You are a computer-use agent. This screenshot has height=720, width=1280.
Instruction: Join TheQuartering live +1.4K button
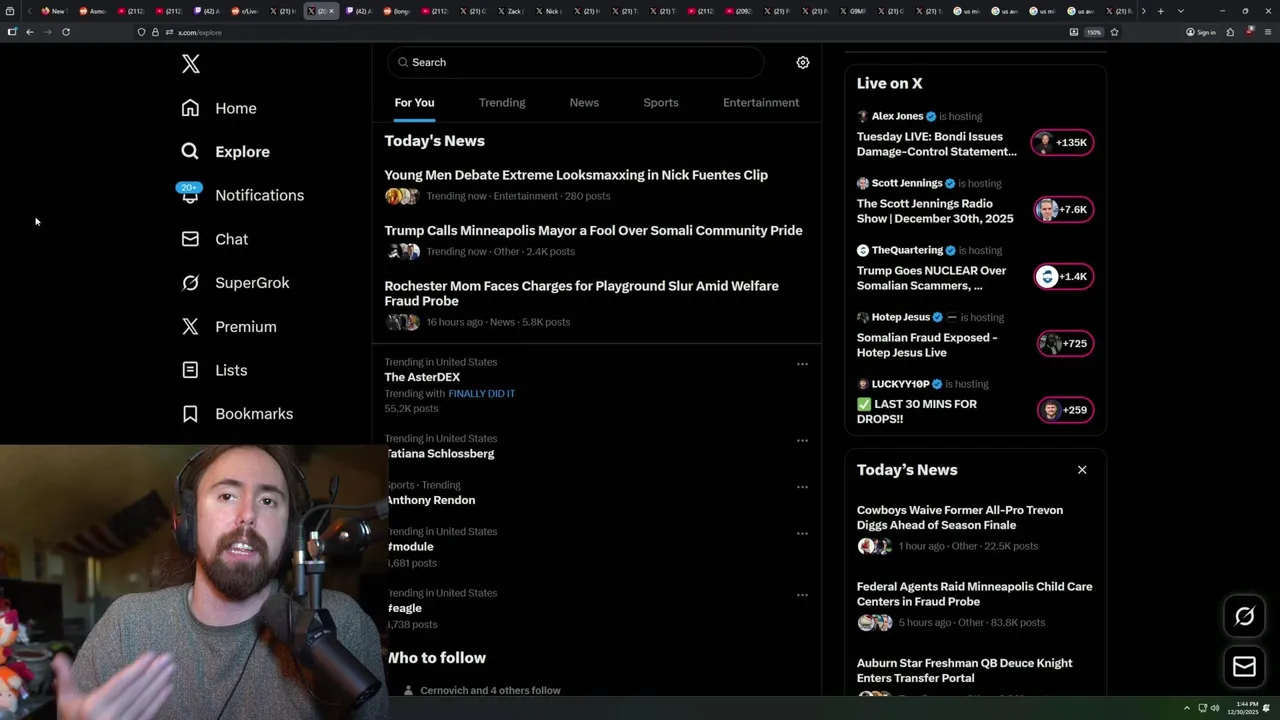click(1063, 276)
